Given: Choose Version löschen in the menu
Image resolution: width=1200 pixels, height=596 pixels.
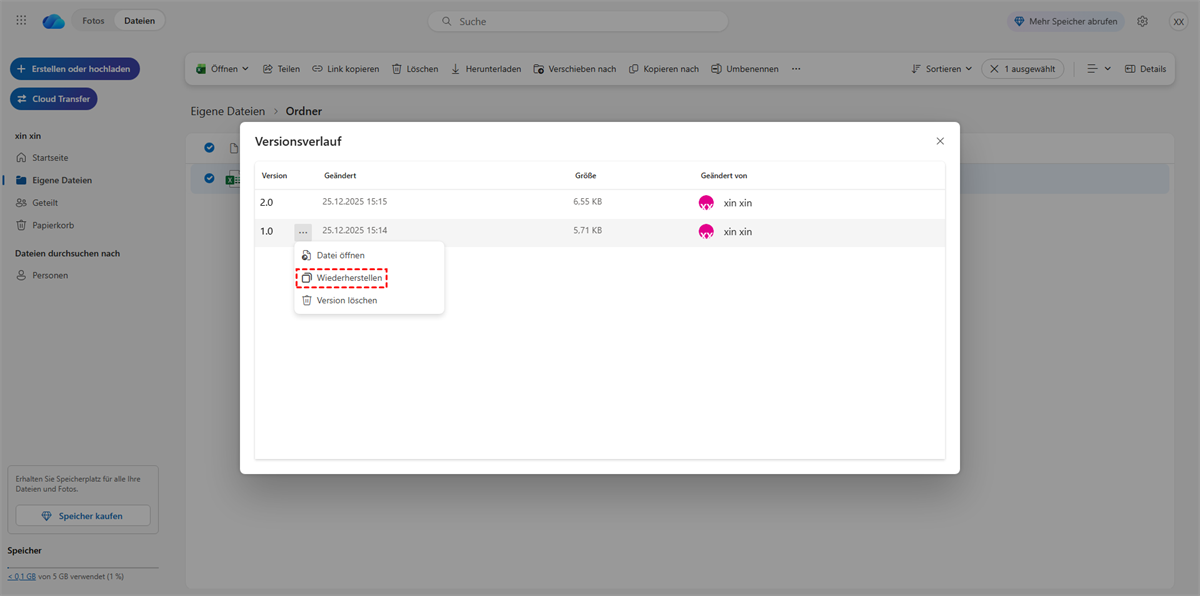Looking at the screenshot, I should click(346, 300).
